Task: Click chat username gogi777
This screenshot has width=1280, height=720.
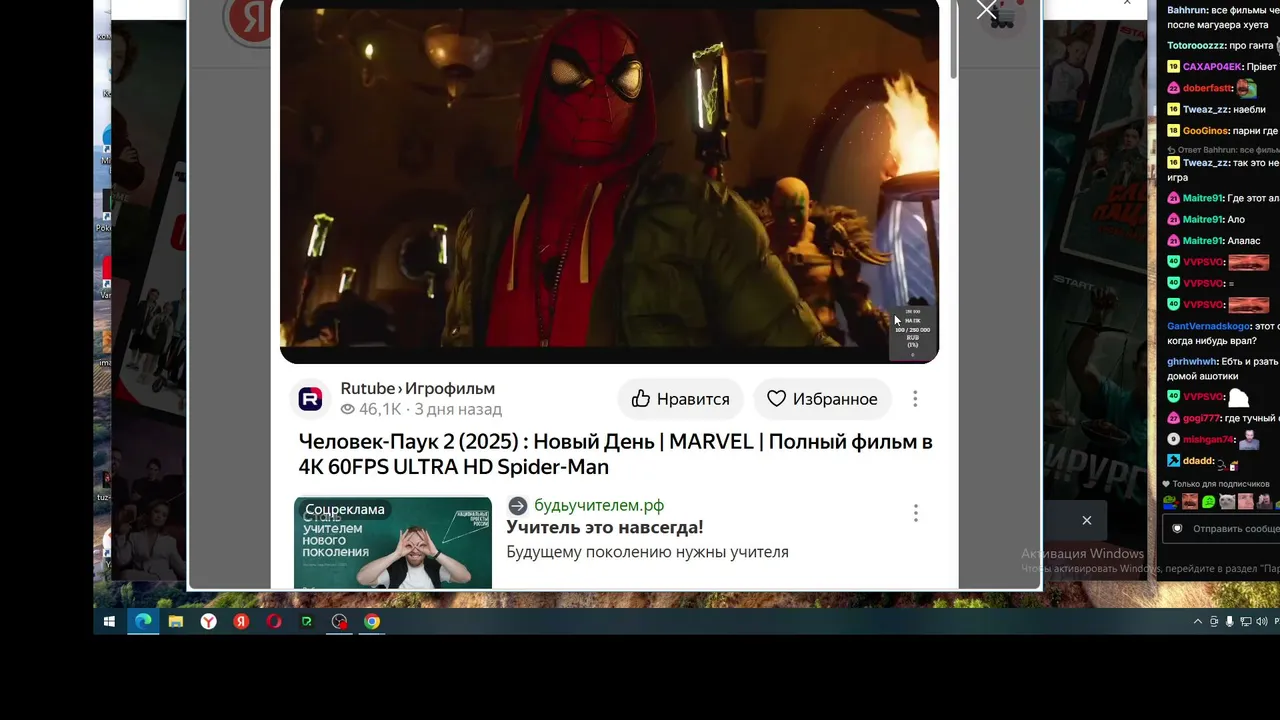Action: tap(1202, 418)
